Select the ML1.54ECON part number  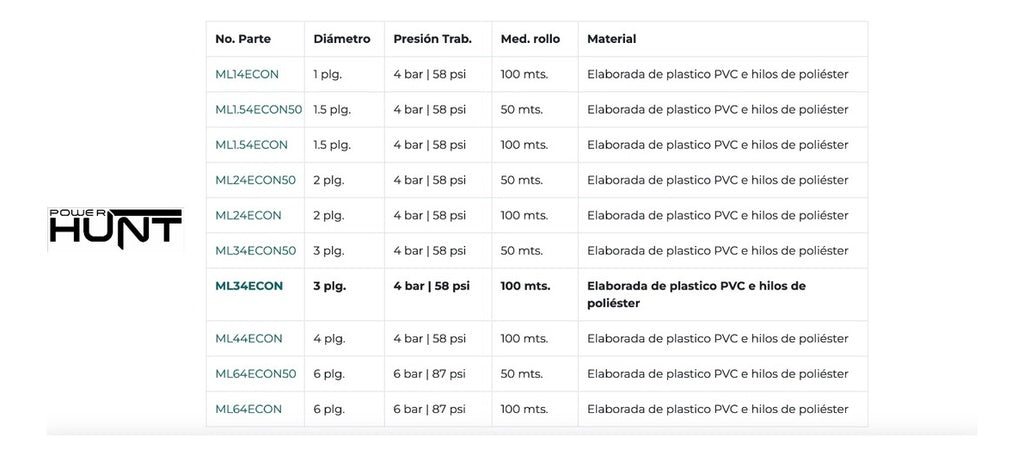pos(251,145)
